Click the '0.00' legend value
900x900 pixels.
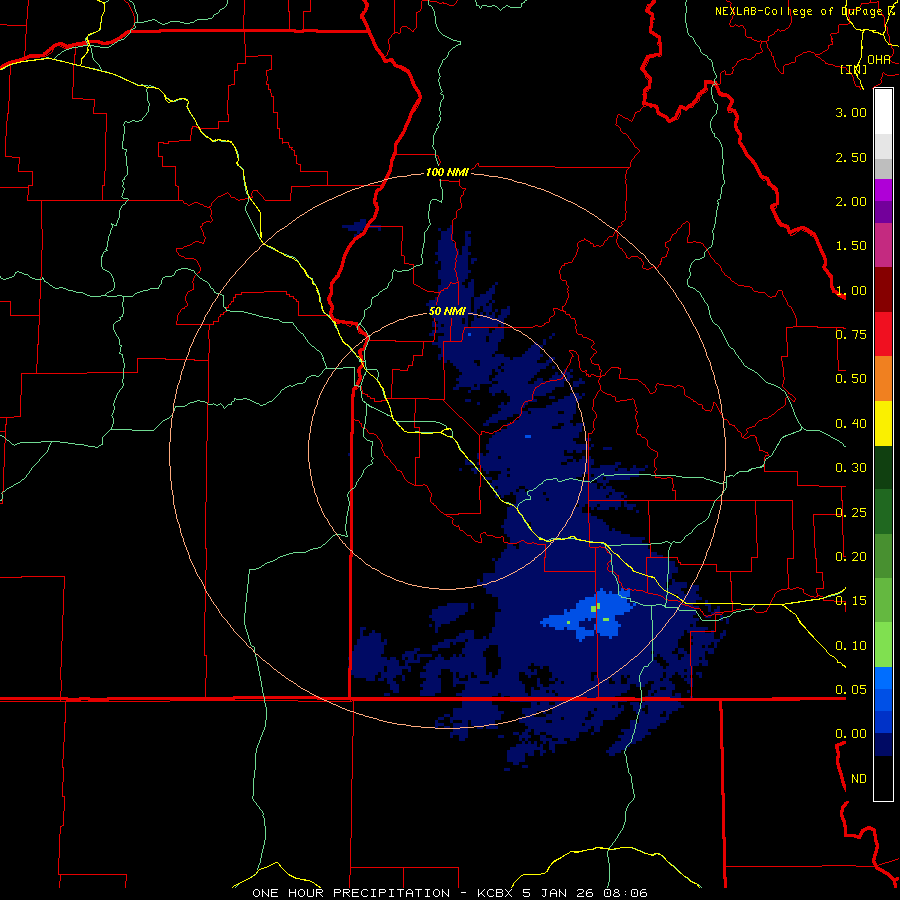click(x=851, y=734)
